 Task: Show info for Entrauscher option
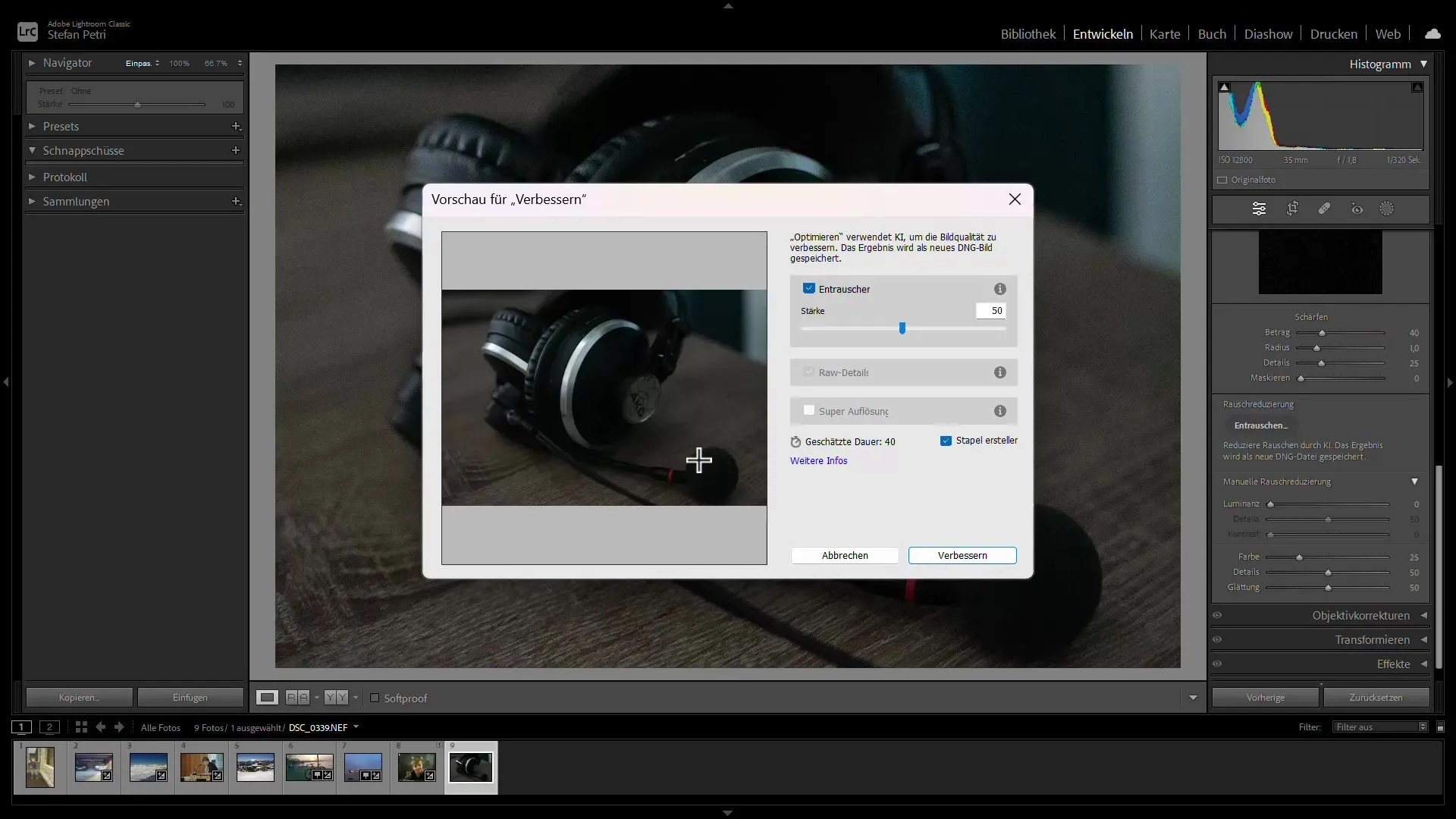(x=1000, y=289)
